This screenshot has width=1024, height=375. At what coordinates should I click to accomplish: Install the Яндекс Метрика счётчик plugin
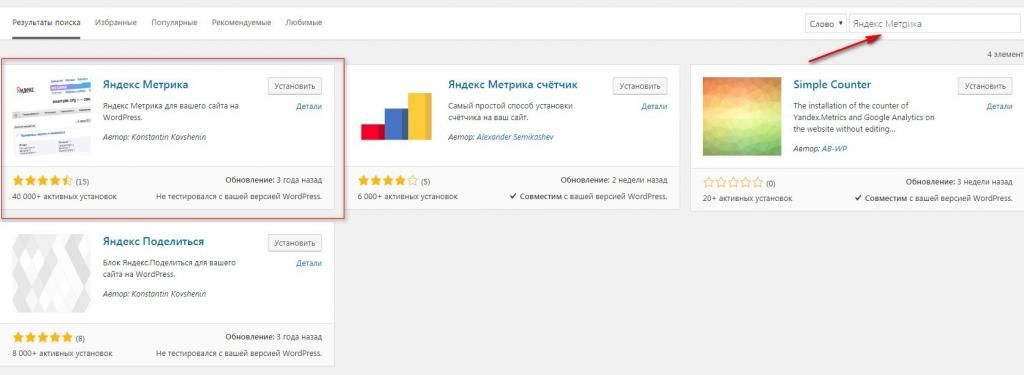click(x=640, y=86)
